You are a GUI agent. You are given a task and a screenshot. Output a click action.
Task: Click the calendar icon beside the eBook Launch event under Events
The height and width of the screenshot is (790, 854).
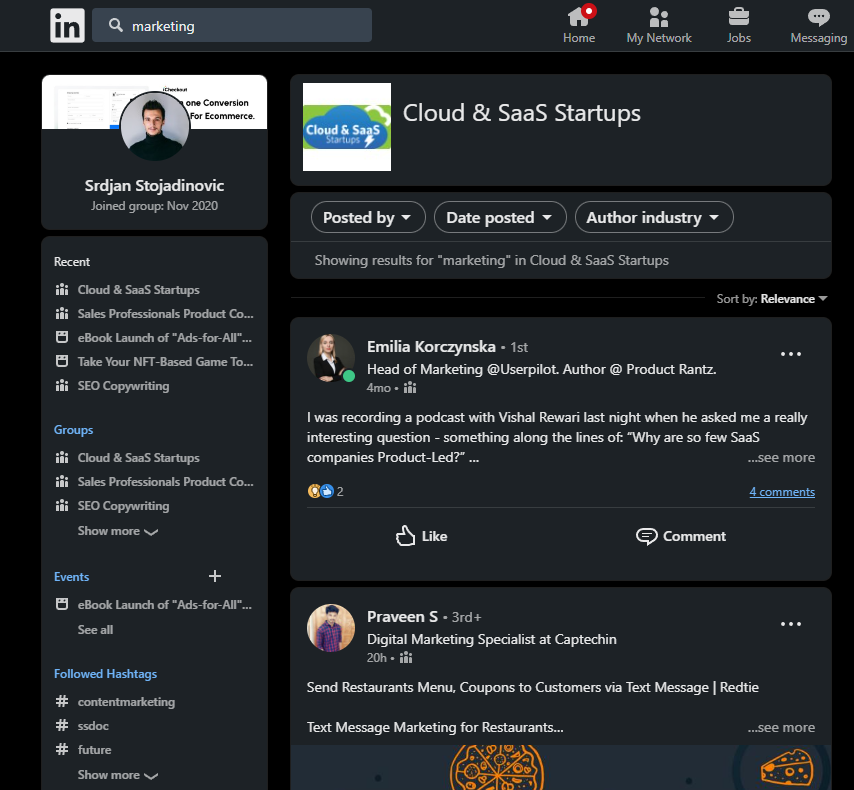pyautogui.click(x=62, y=604)
